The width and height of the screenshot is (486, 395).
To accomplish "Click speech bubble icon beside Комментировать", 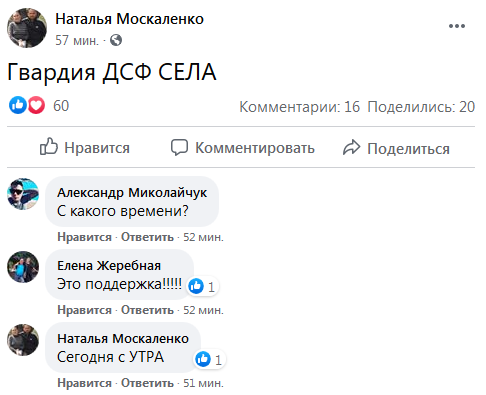I will (x=179, y=147).
